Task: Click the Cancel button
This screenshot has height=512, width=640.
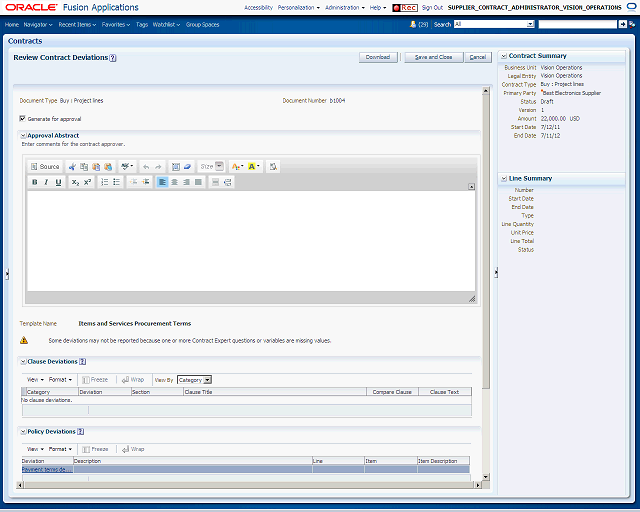Action: 478,57
